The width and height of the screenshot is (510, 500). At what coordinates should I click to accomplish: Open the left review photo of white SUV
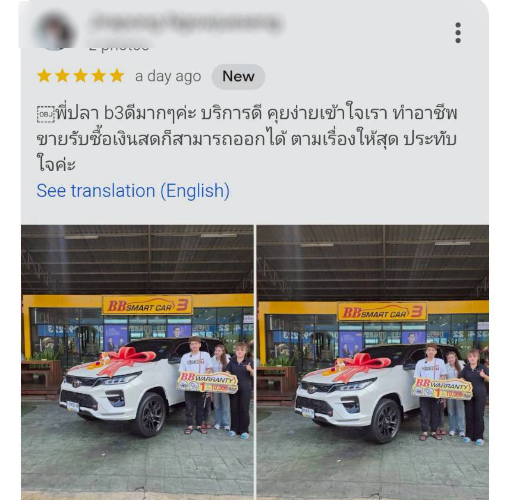137,362
